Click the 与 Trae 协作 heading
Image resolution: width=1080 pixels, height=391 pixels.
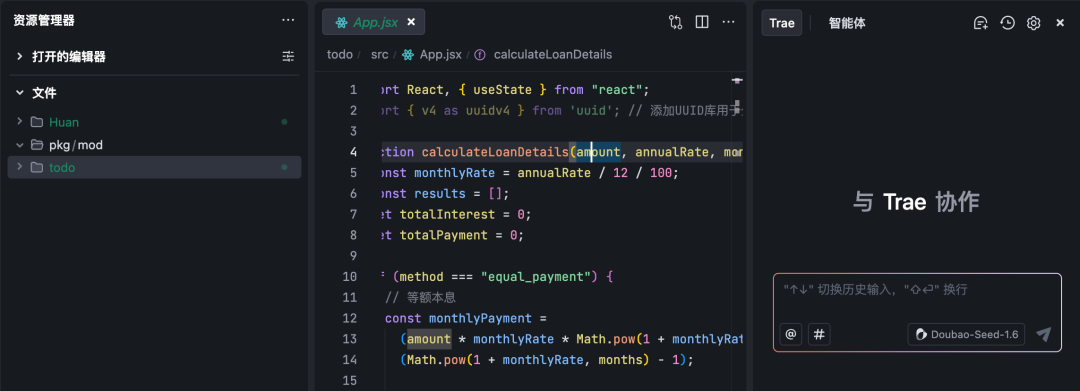pos(916,202)
